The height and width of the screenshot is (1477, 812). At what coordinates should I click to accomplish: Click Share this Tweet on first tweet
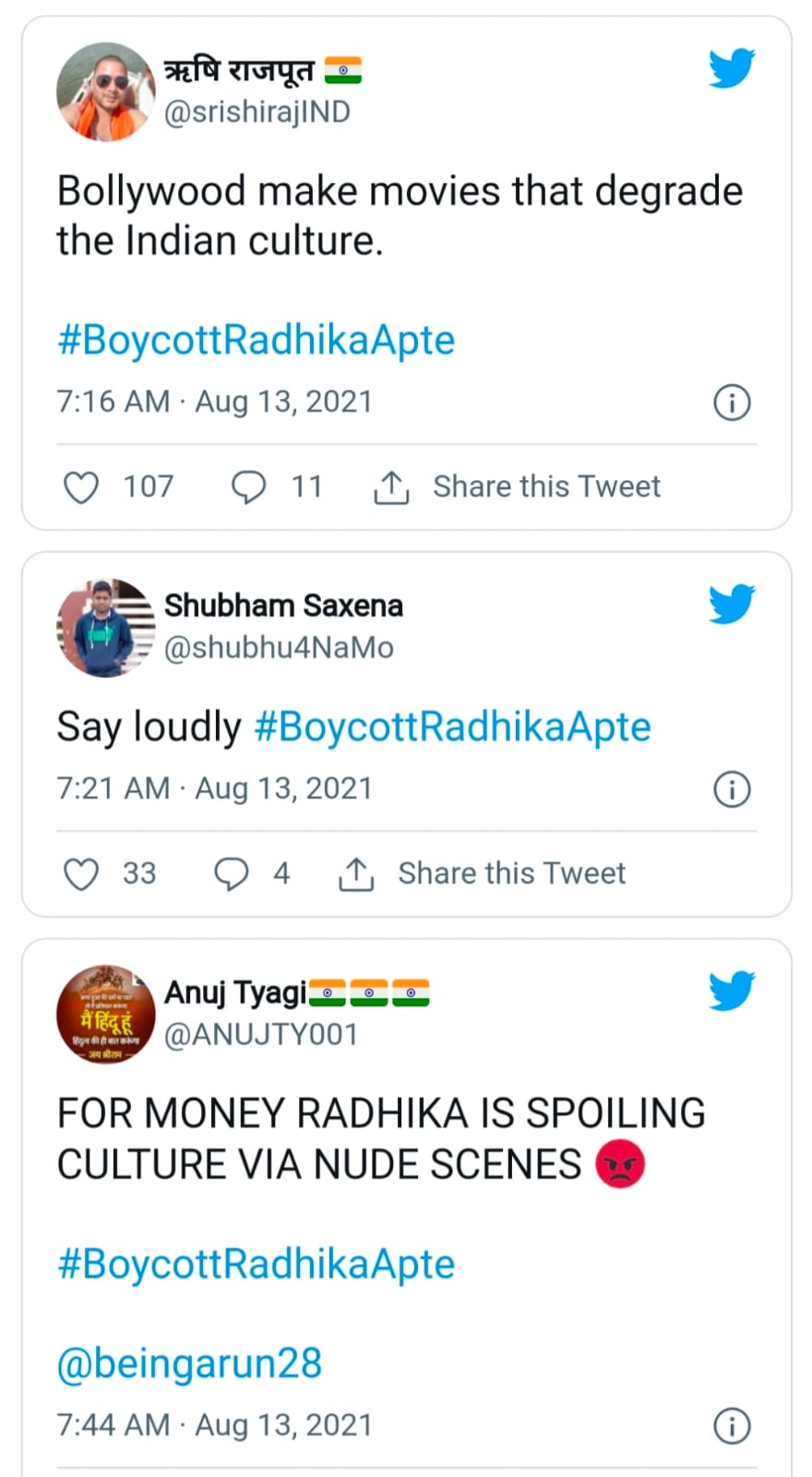pyautogui.click(x=544, y=486)
